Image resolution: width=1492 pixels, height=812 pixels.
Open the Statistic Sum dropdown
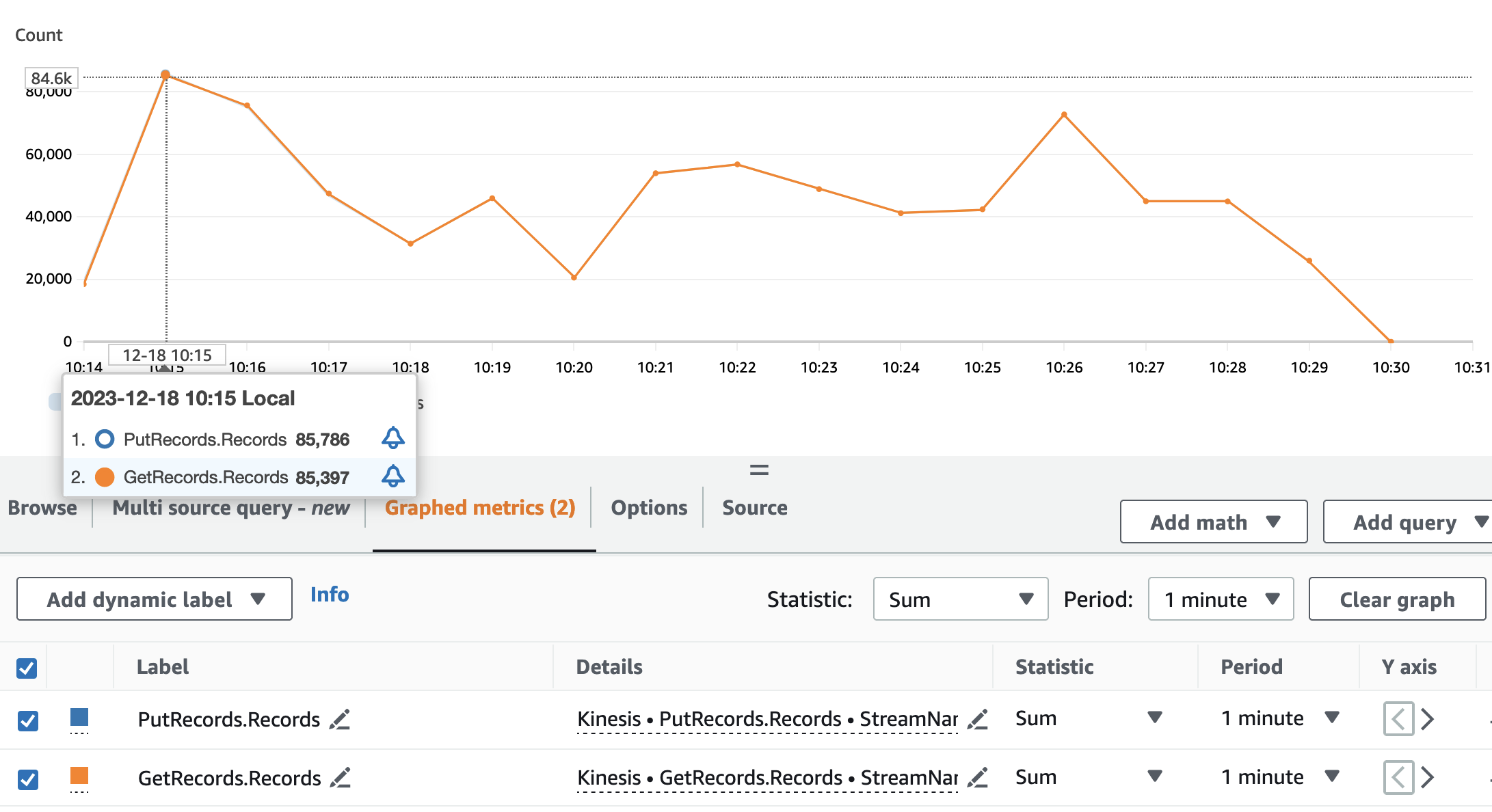pos(960,599)
